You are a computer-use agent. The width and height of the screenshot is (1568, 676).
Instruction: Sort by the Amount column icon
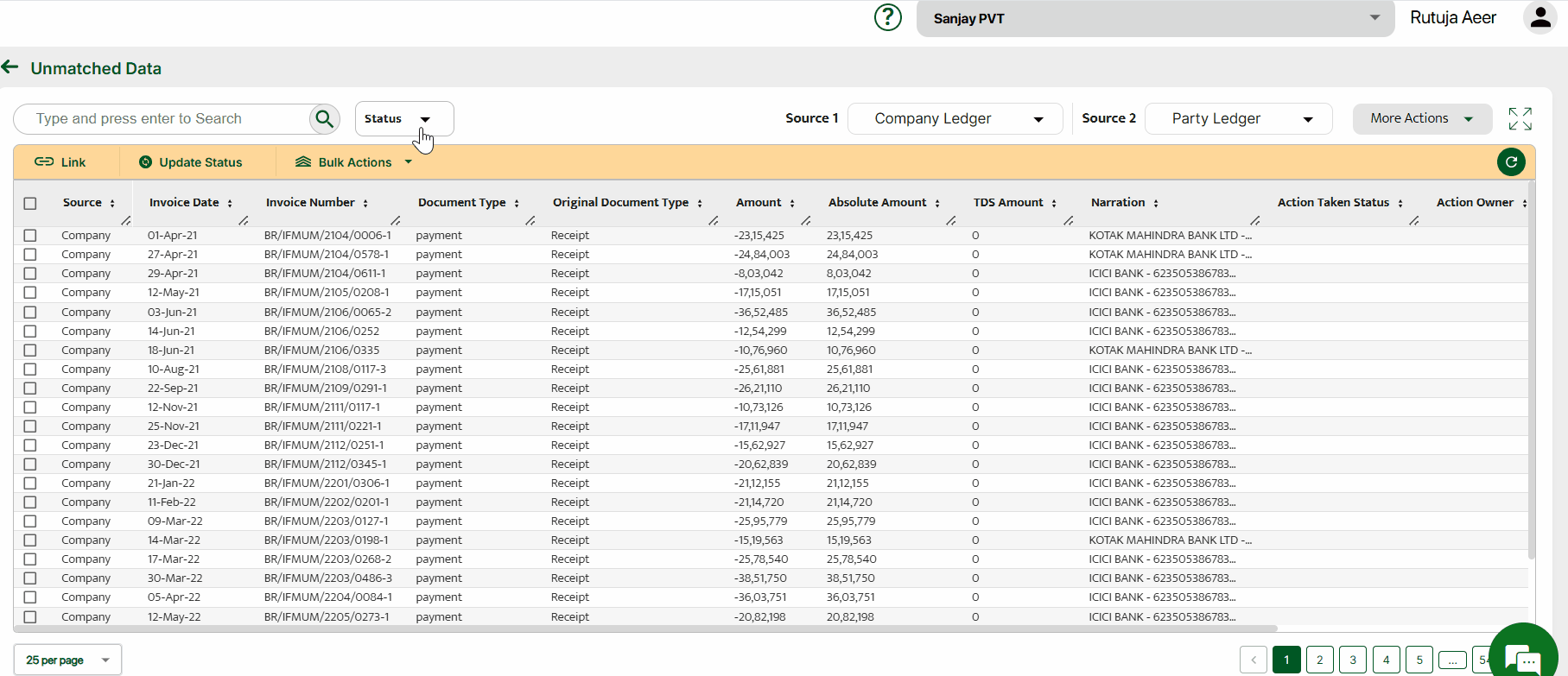pyautogui.click(x=792, y=204)
